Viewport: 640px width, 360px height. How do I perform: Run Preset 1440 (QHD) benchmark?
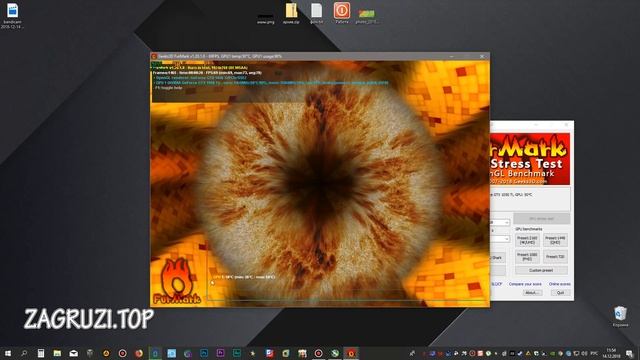click(555, 240)
